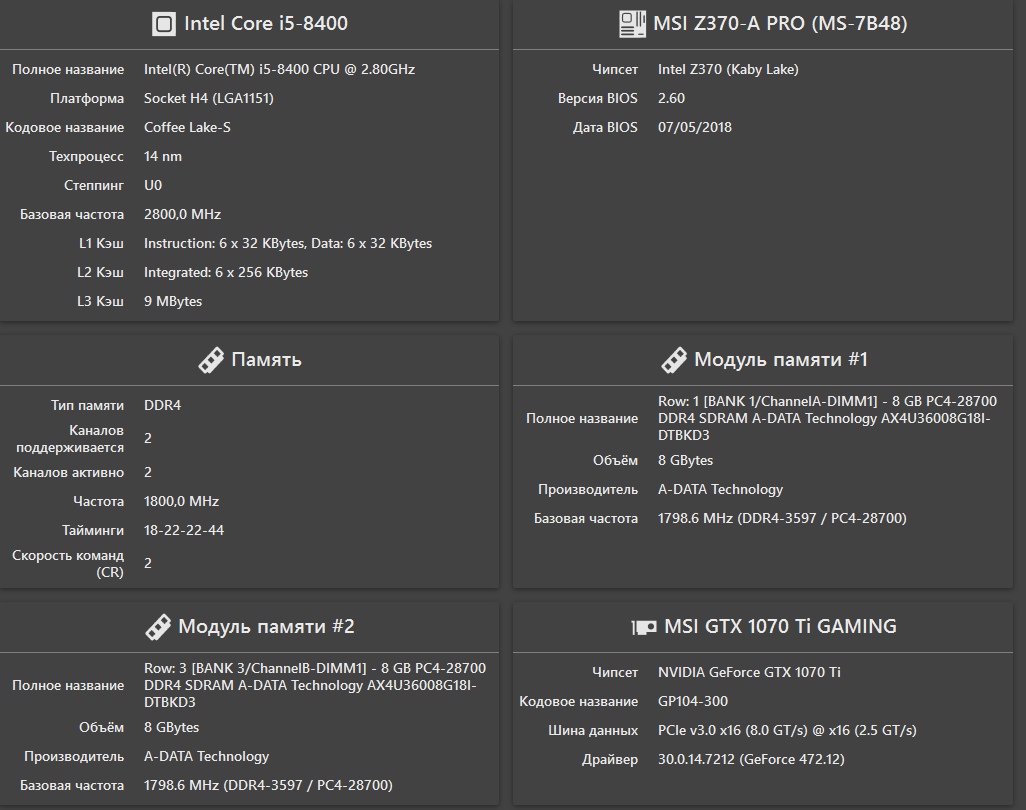Click the GP104-300 code name value
This screenshot has width=1026, height=810.
(x=693, y=701)
